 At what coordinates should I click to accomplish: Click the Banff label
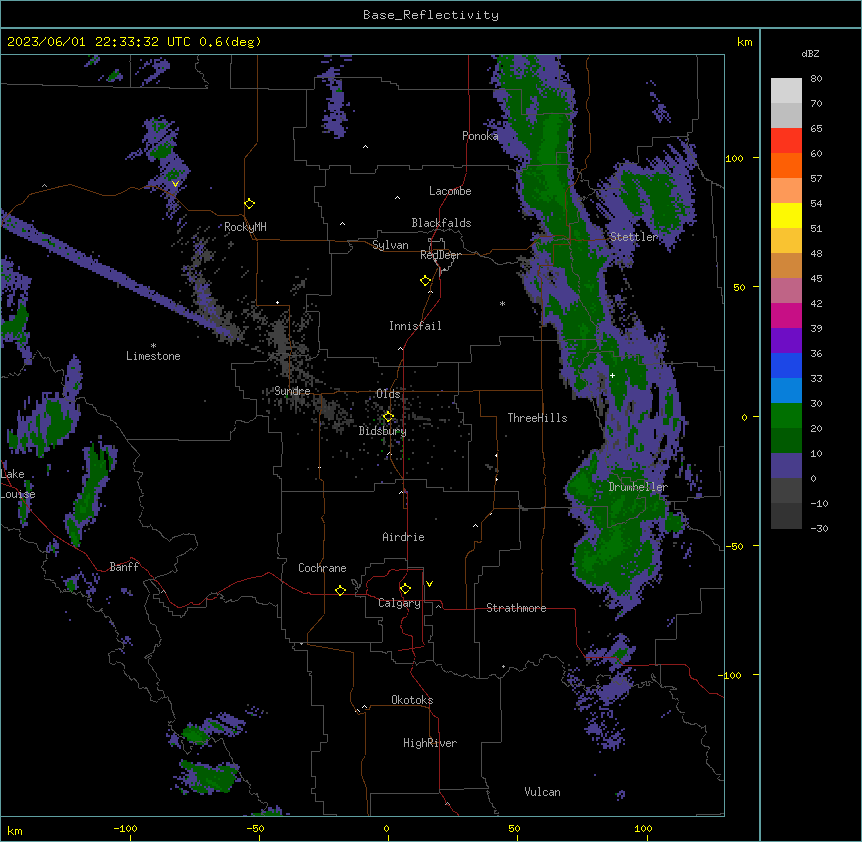124,567
